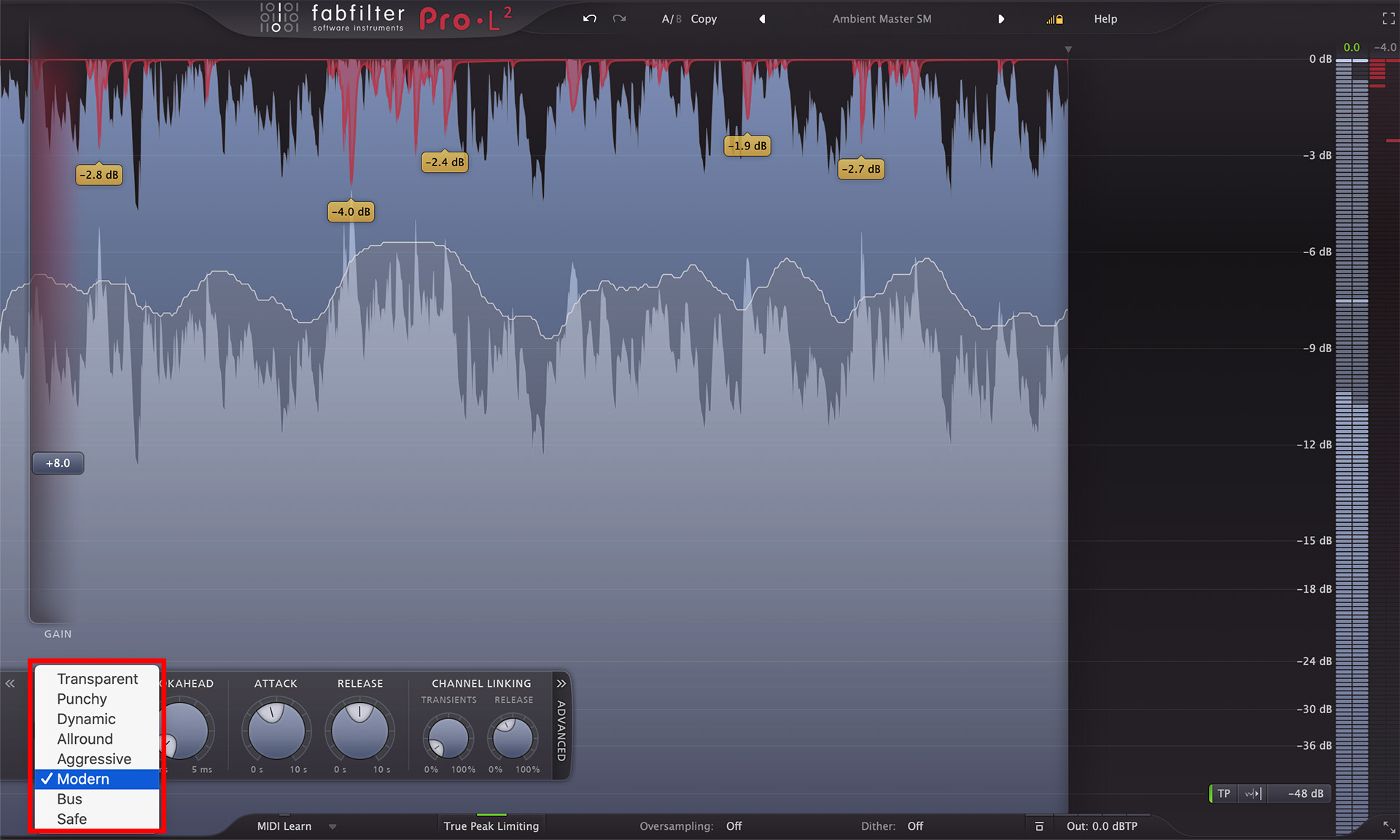Select the Transparent style
Viewport: 1400px width, 840px height.
pyautogui.click(x=97, y=679)
